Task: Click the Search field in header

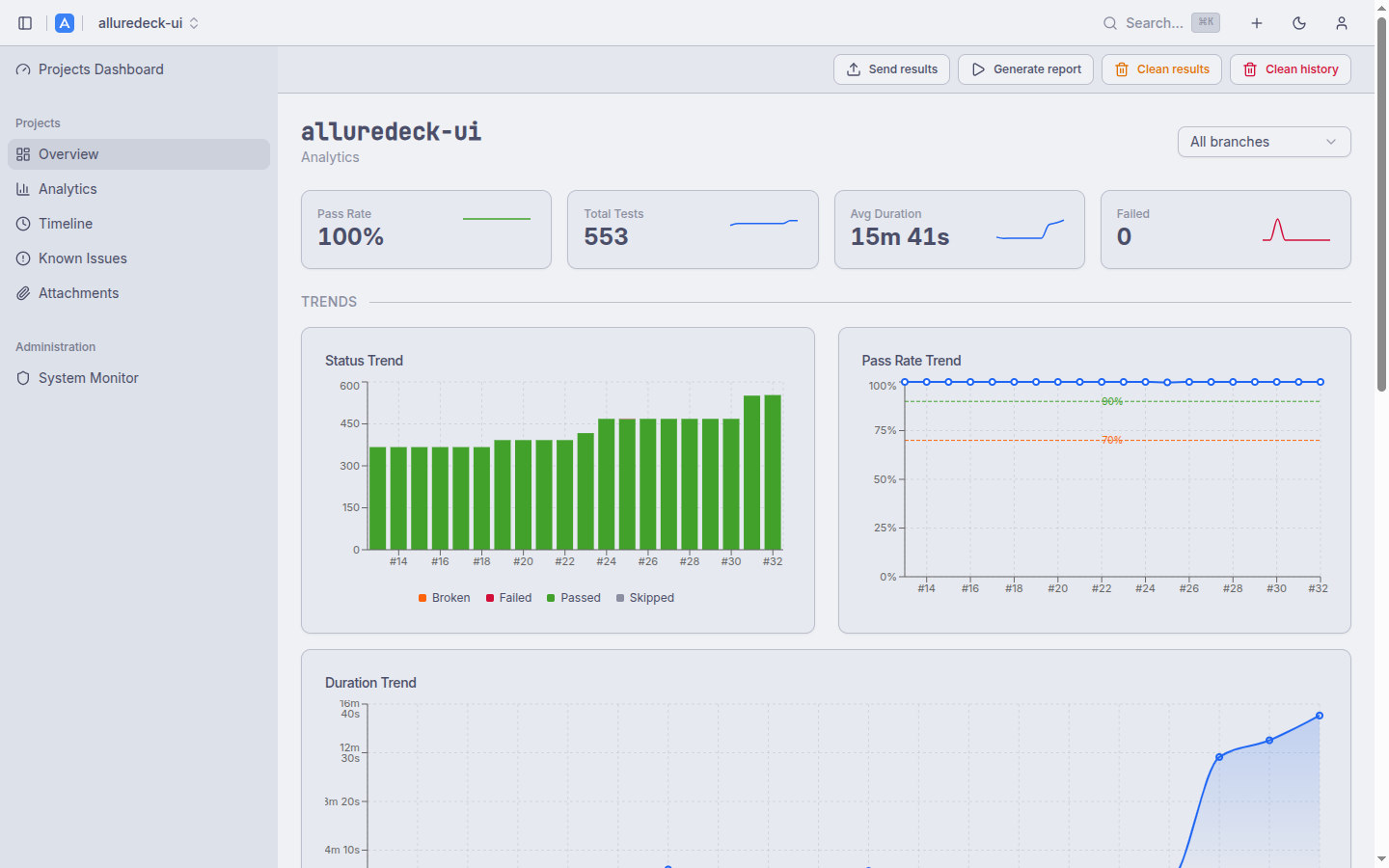Action: pyautogui.click(x=1161, y=23)
